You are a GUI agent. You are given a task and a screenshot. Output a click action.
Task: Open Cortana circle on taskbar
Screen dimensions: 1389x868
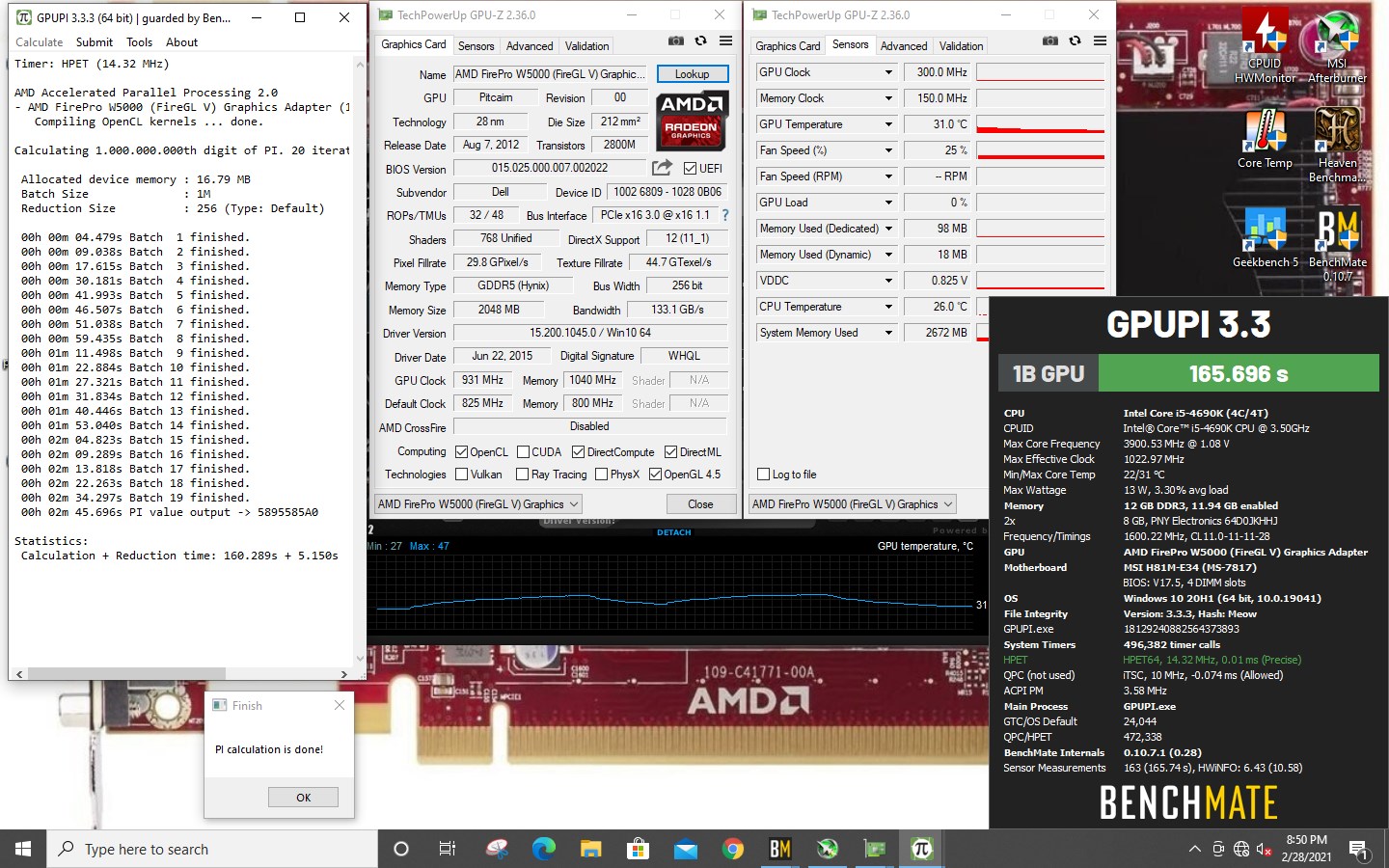[401, 849]
